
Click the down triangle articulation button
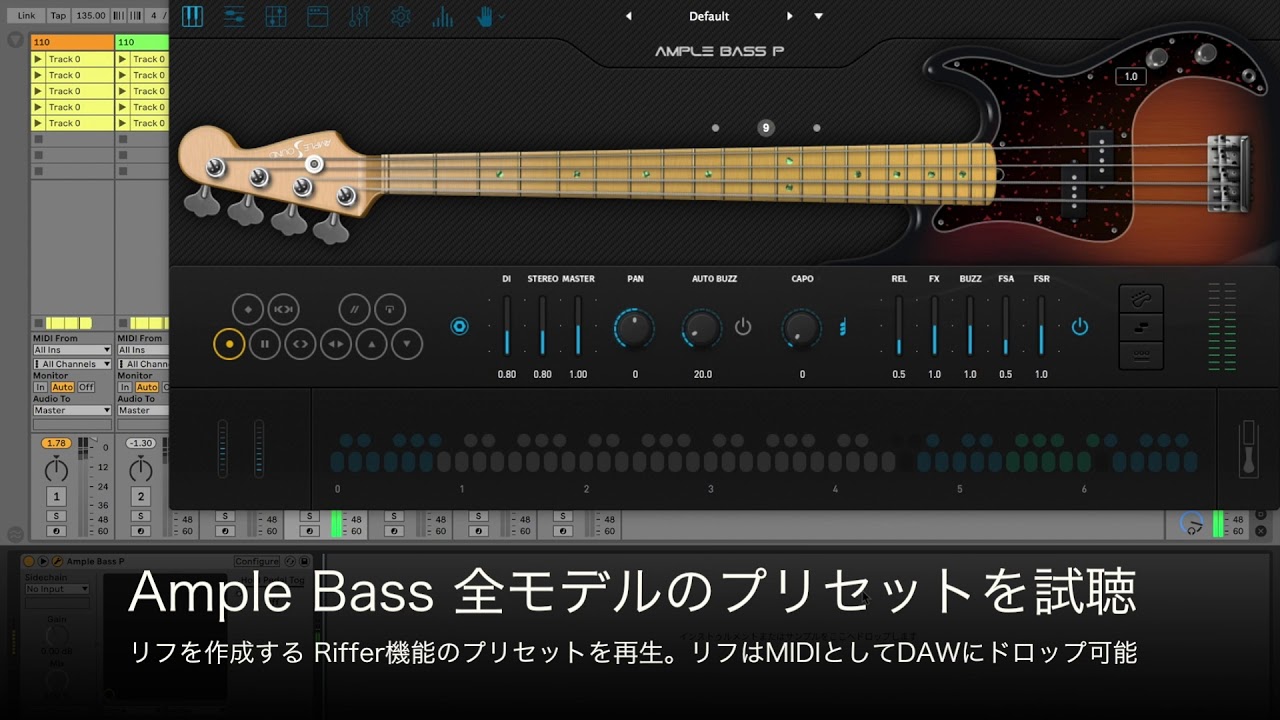click(407, 344)
